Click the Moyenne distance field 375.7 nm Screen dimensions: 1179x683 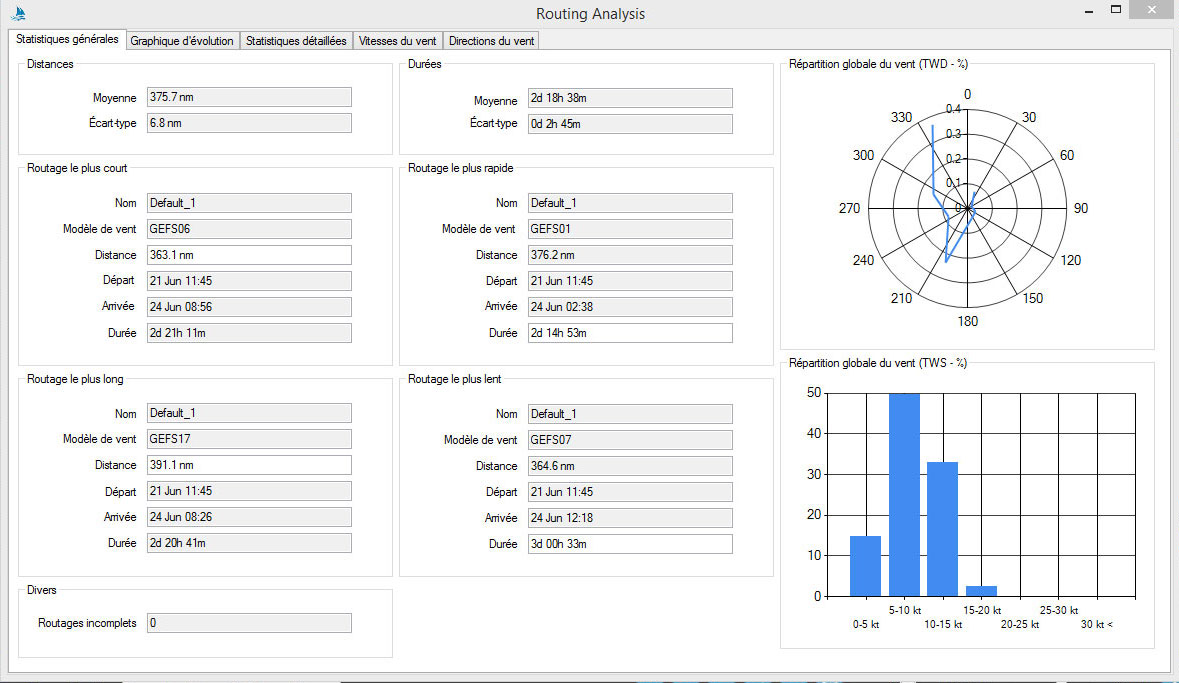coord(249,97)
